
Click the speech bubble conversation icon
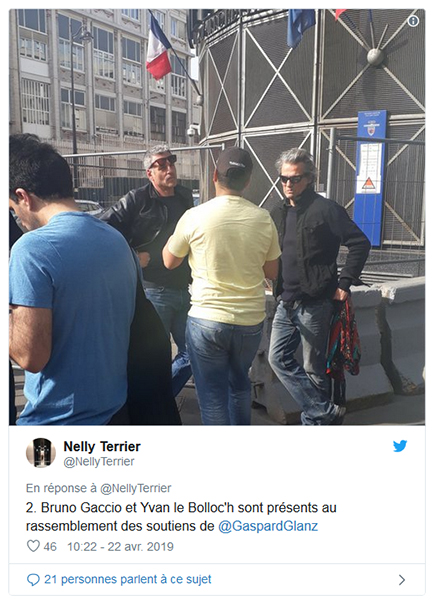[x=33, y=580]
